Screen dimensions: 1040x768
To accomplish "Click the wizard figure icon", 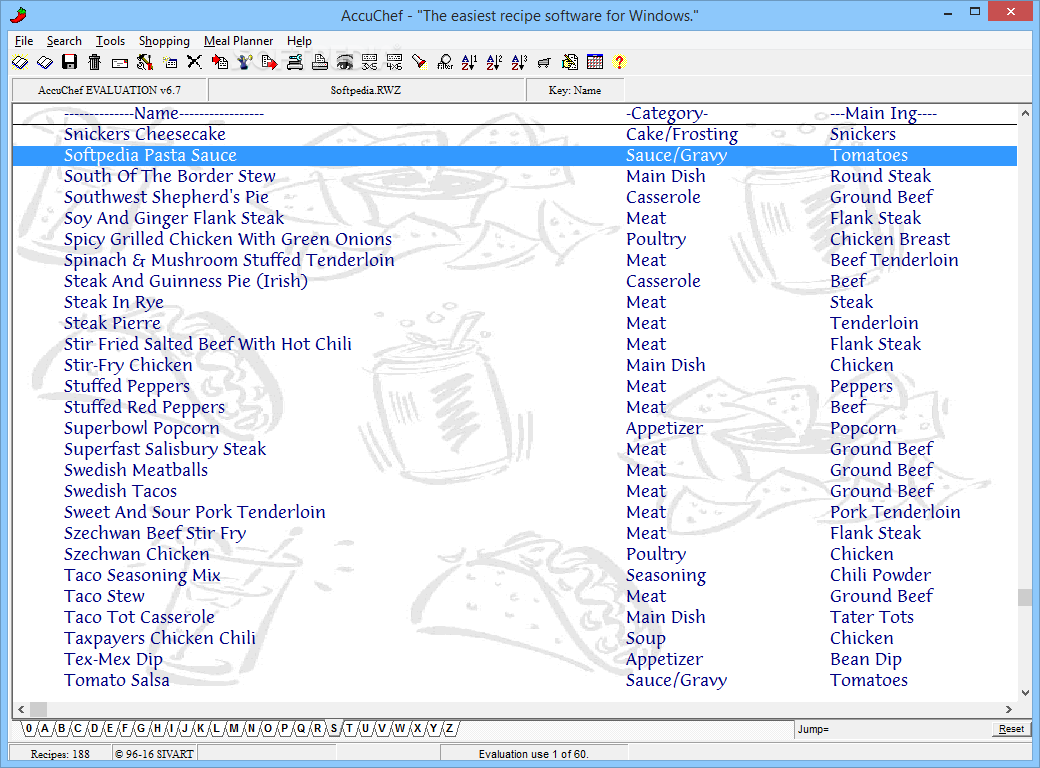I will 245,62.
